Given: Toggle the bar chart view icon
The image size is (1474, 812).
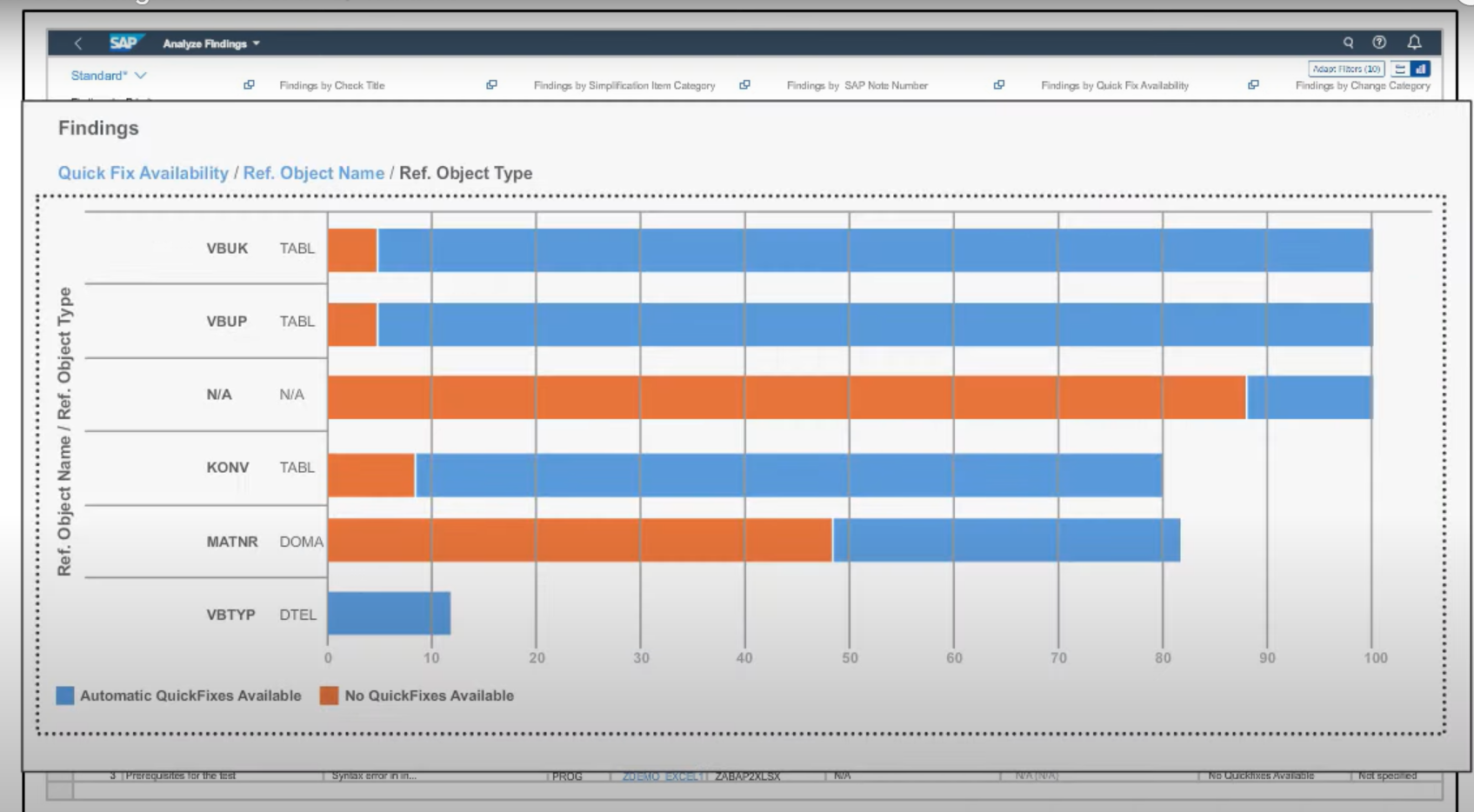Looking at the screenshot, I should 1421,67.
